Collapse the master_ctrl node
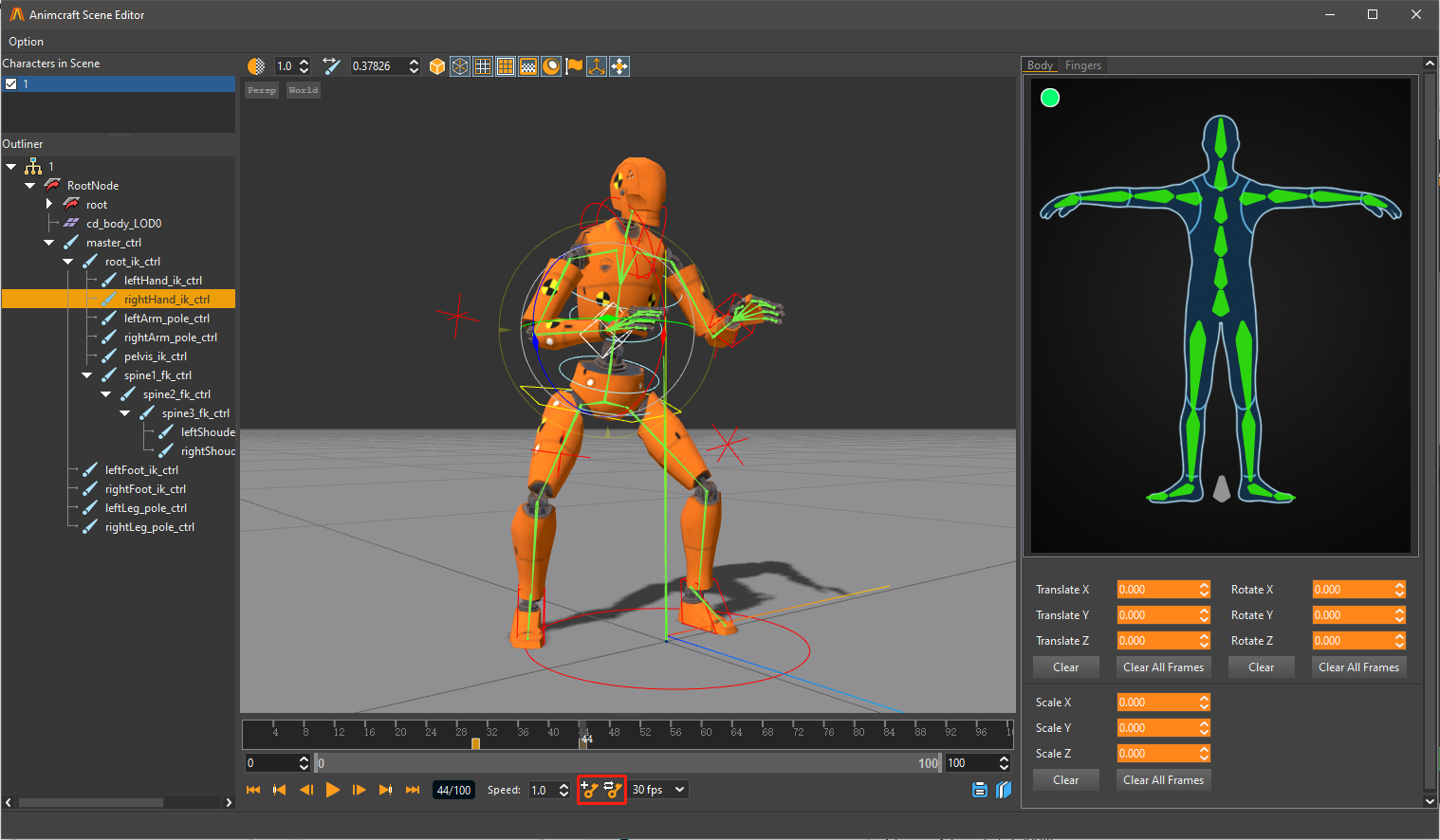The width and height of the screenshot is (1440, 840). point(49,243)
